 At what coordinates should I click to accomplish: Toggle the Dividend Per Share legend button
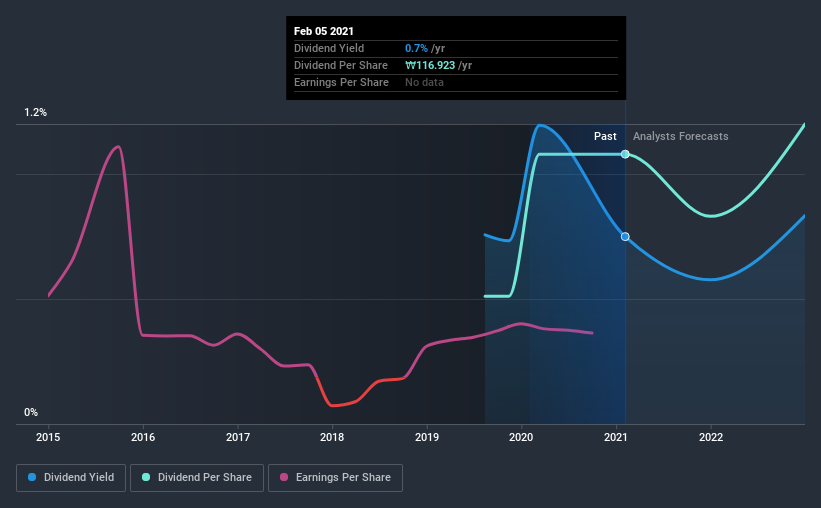[x=197, y=478]
